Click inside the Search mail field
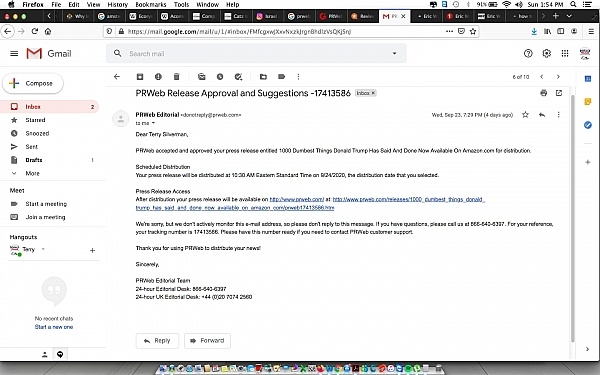Viewport: 600px width, 375px height. (253, 54)
